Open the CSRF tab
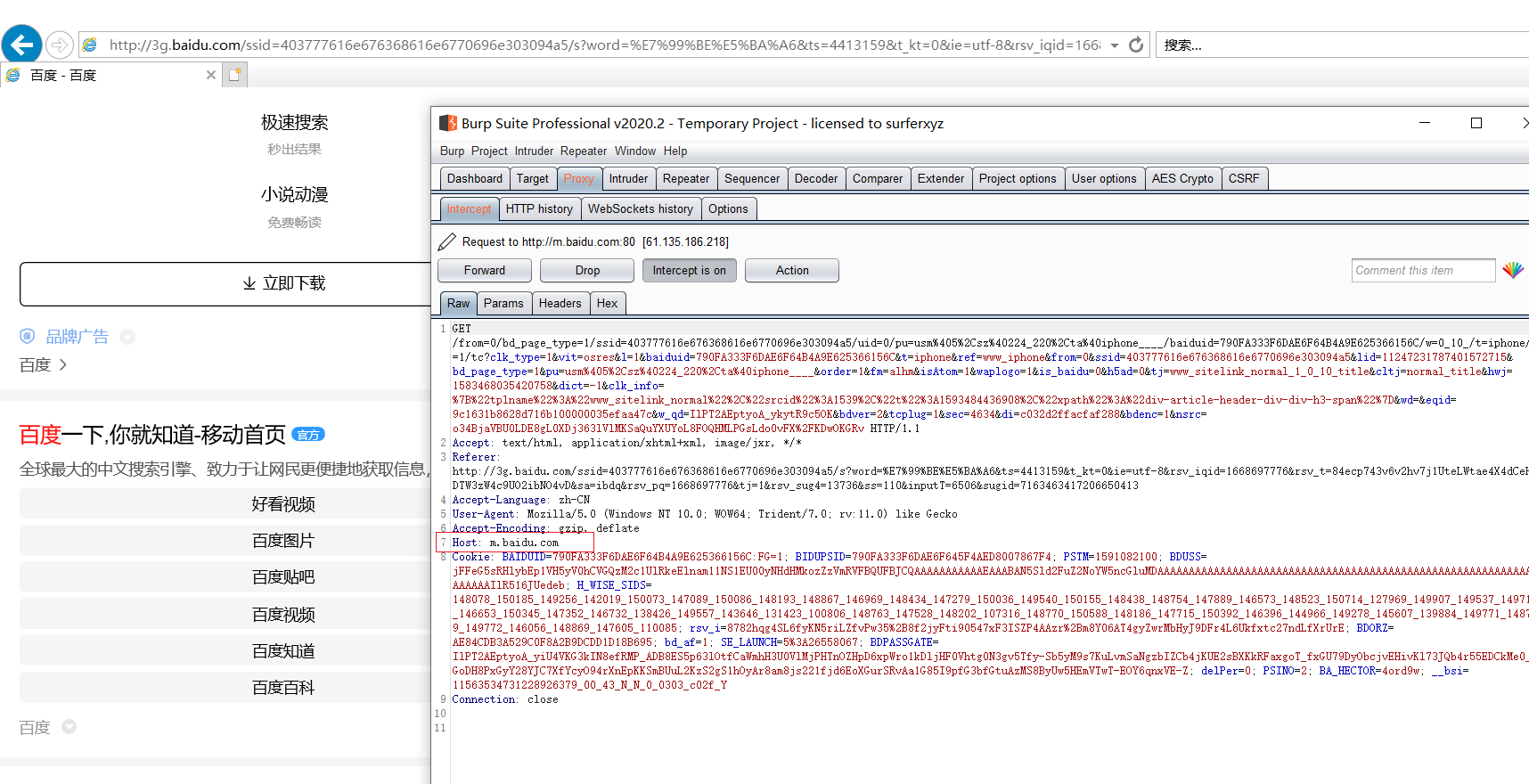 pos(1244,179)
